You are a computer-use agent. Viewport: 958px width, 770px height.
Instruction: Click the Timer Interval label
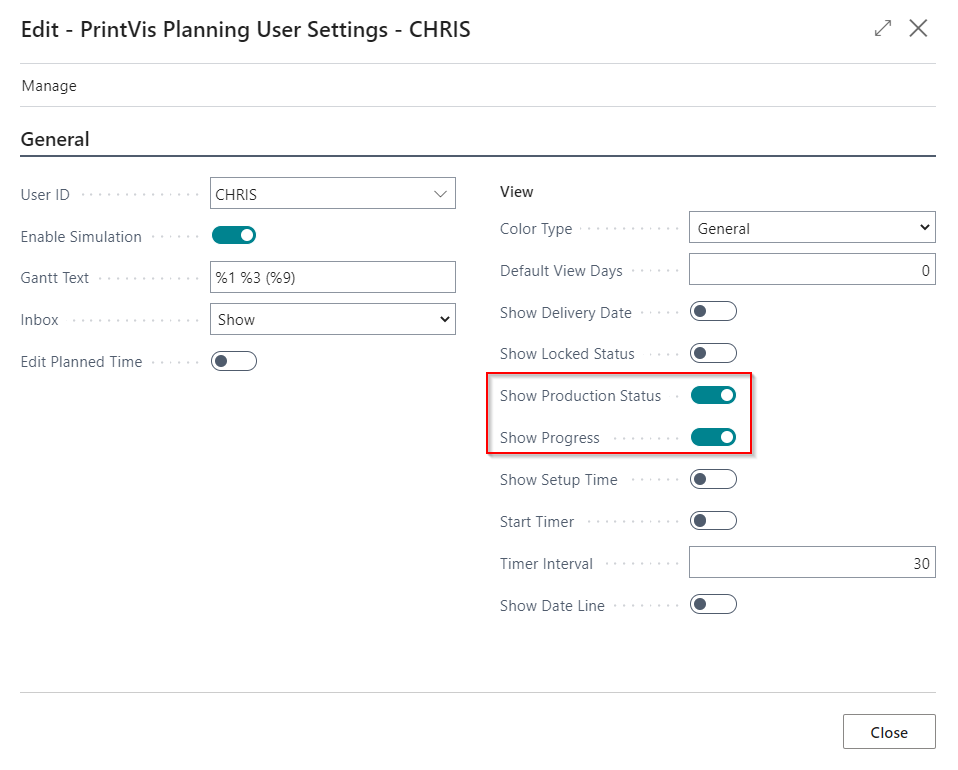coord(546,563)
